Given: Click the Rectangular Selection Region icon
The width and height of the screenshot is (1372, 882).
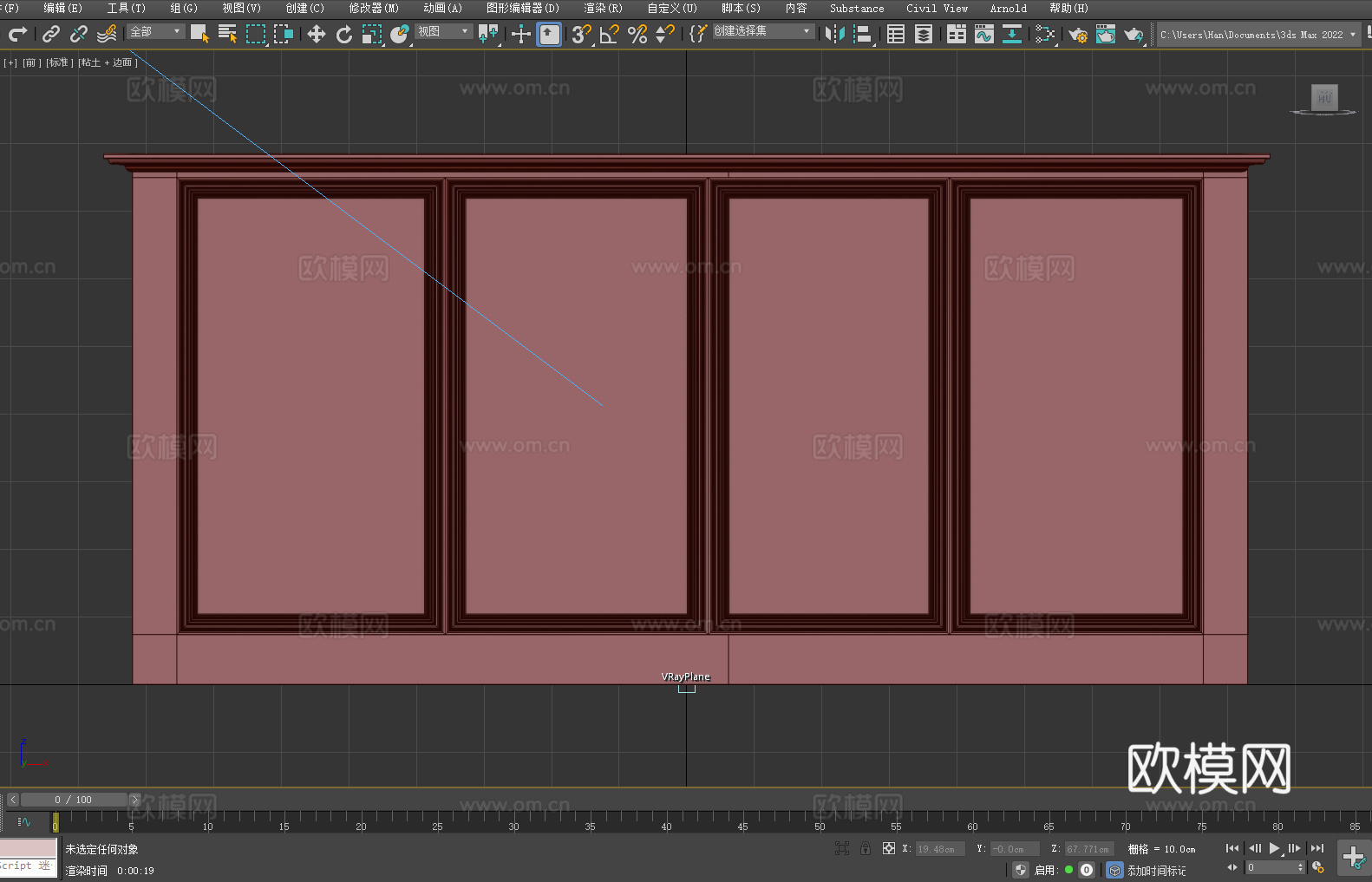Looking at the screenshot, I should point(256,34).
